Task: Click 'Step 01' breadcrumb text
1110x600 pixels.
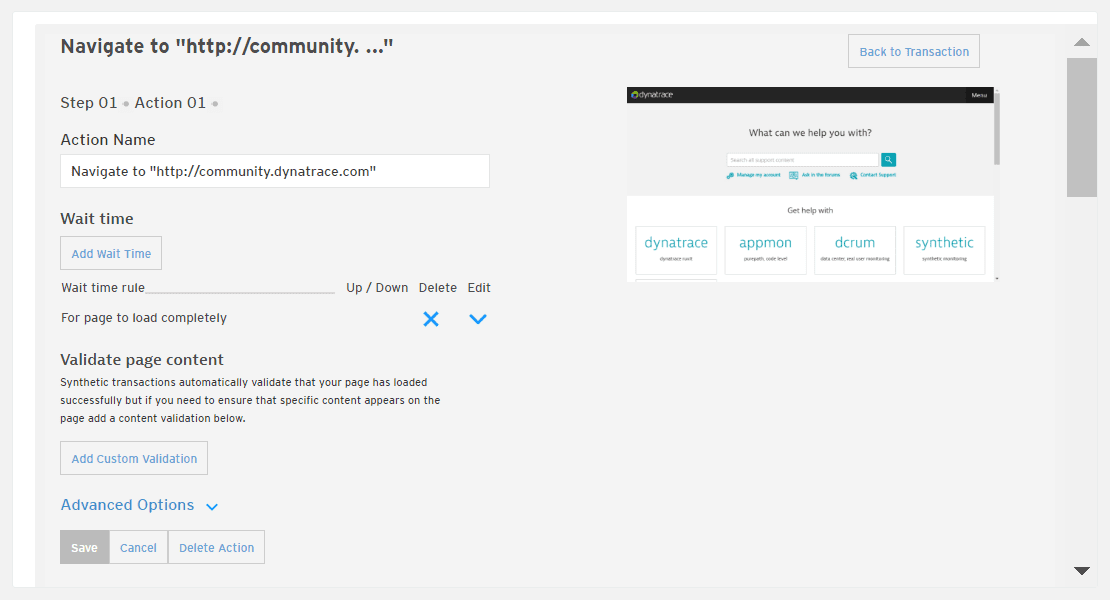Action: point(88,103)
